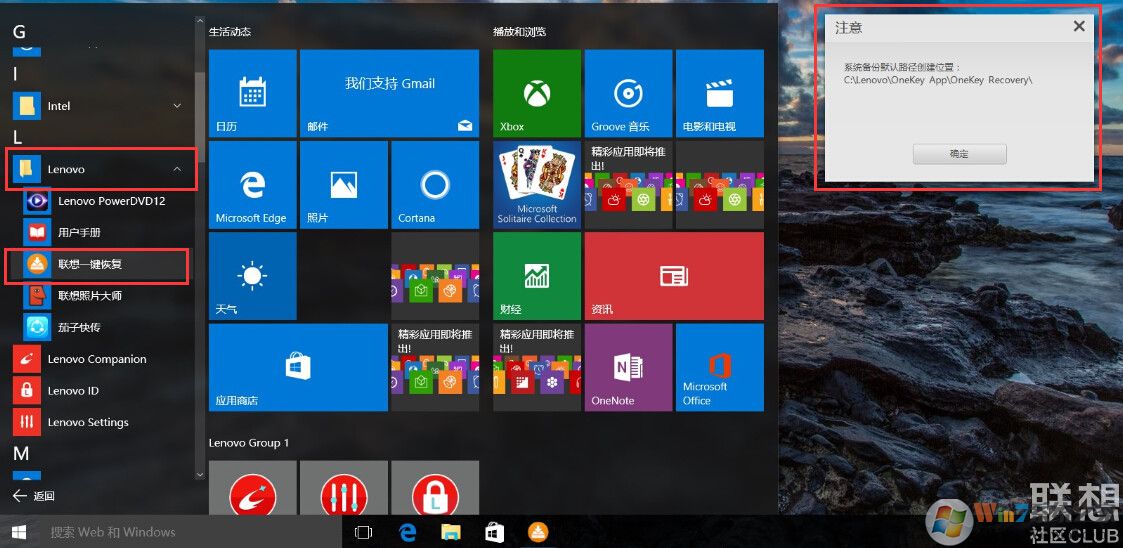Collapse the Lenovo folder group
Viewport: 1123px width, 548px height.
pos(178,170)
